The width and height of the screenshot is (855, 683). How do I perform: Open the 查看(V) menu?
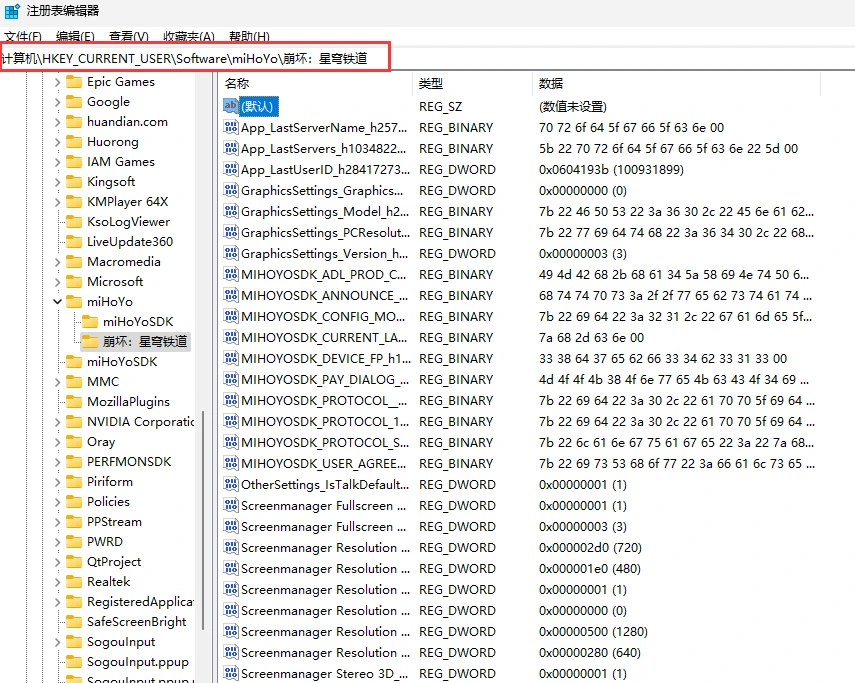pyautogui.click(x=129, y=37)
